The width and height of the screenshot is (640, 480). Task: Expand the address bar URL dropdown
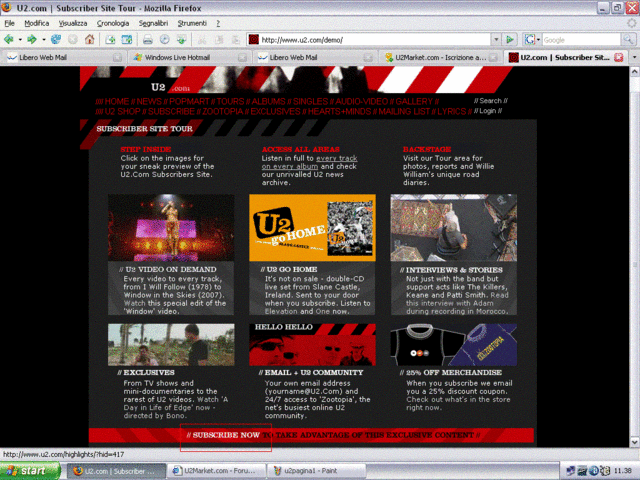pos(496,40)
